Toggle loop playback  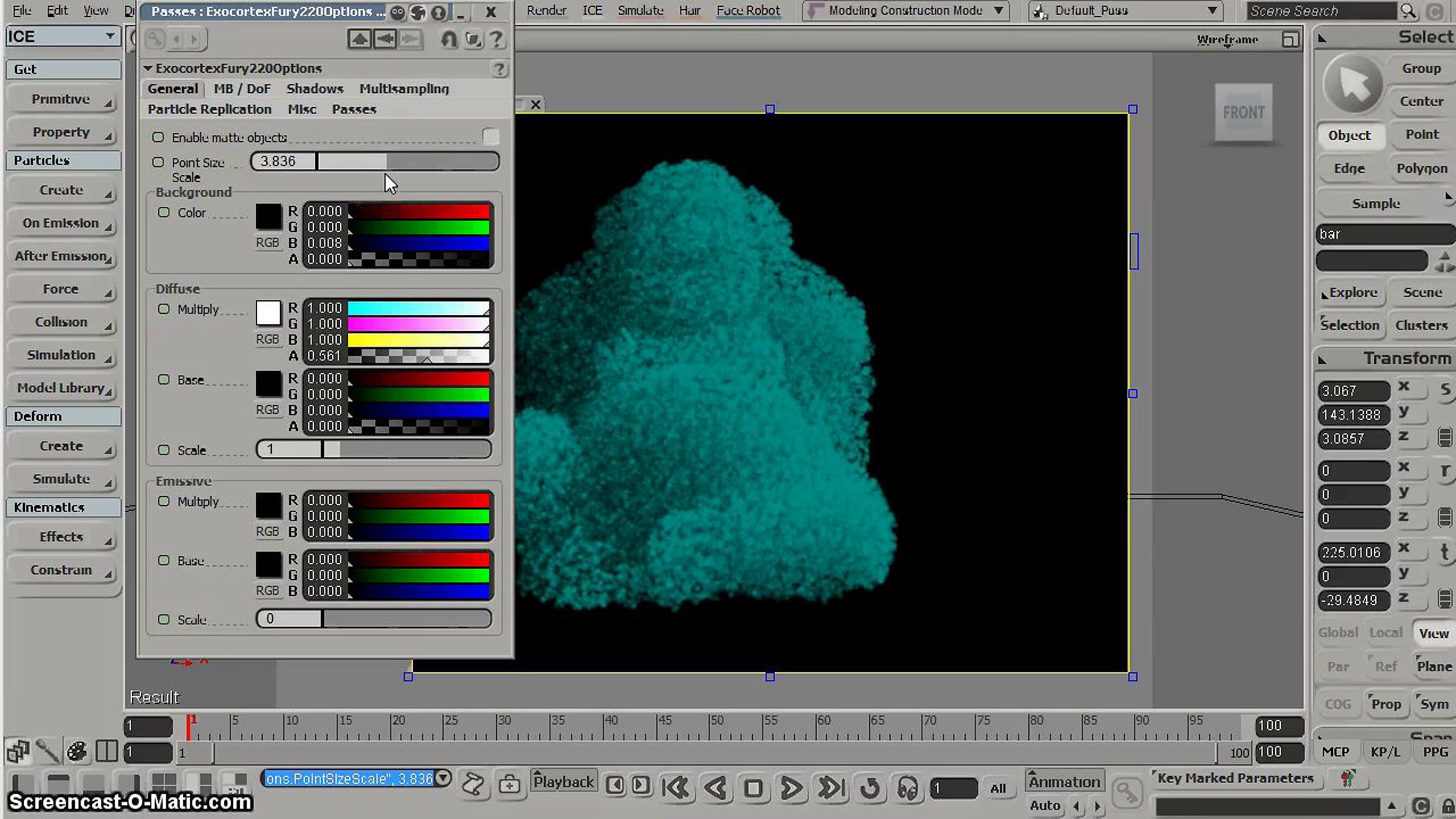(x=870, y=788)
